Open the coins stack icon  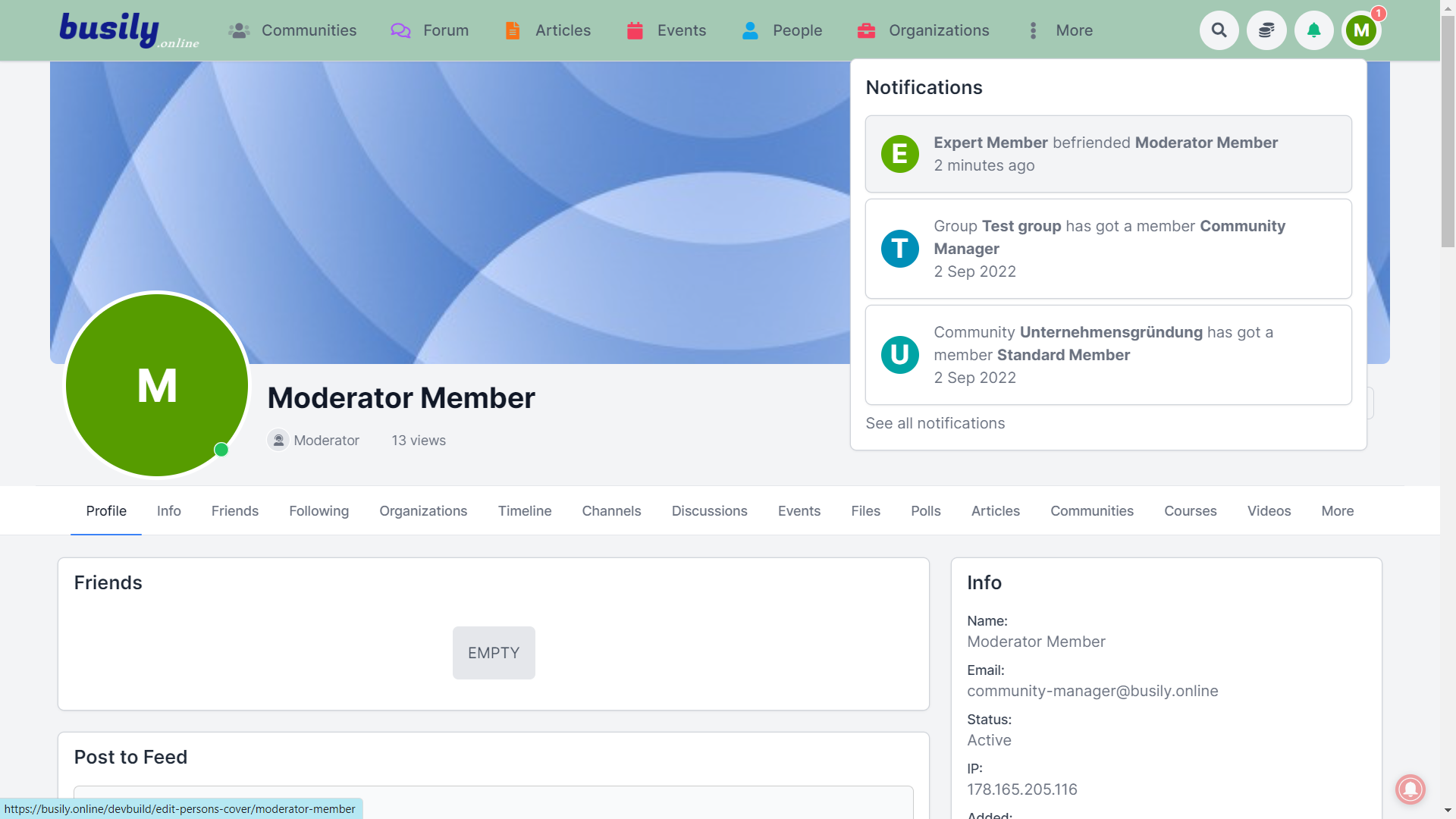[1266, 30]
